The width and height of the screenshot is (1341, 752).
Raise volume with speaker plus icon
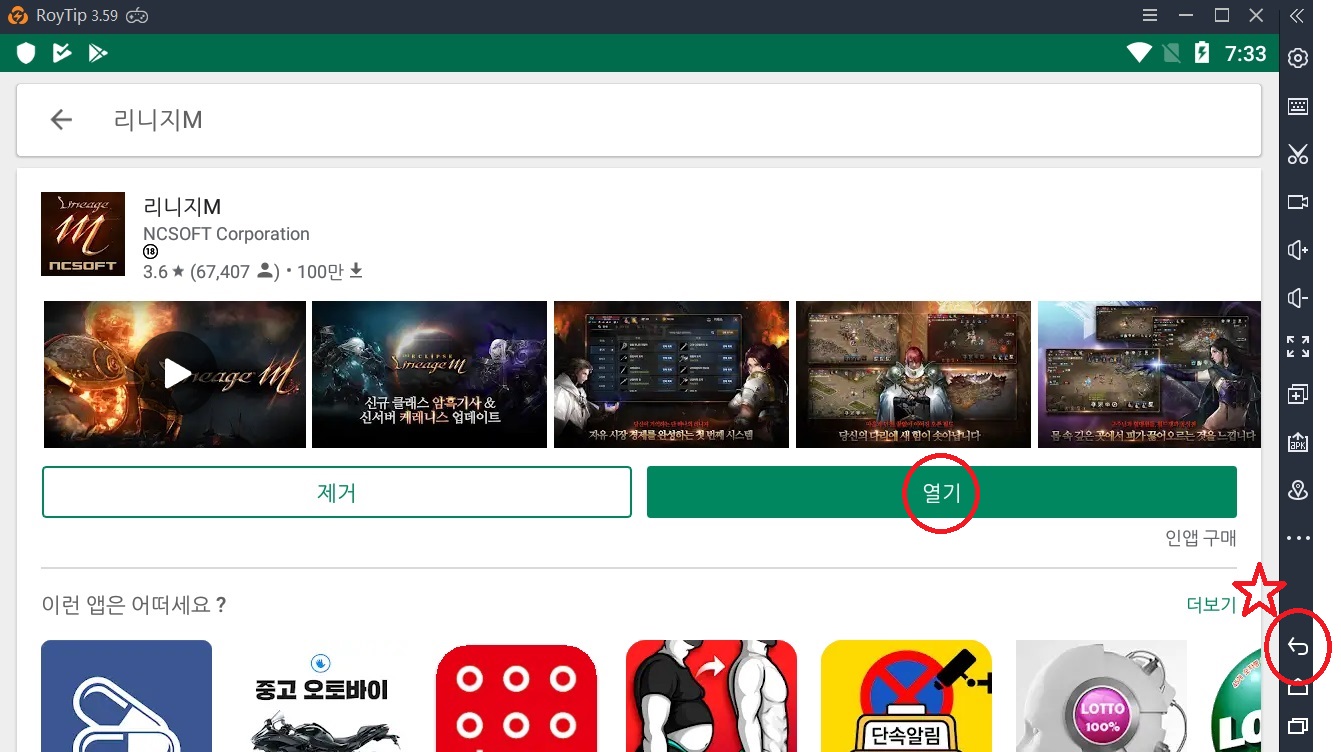click(x=1298, y=250)
